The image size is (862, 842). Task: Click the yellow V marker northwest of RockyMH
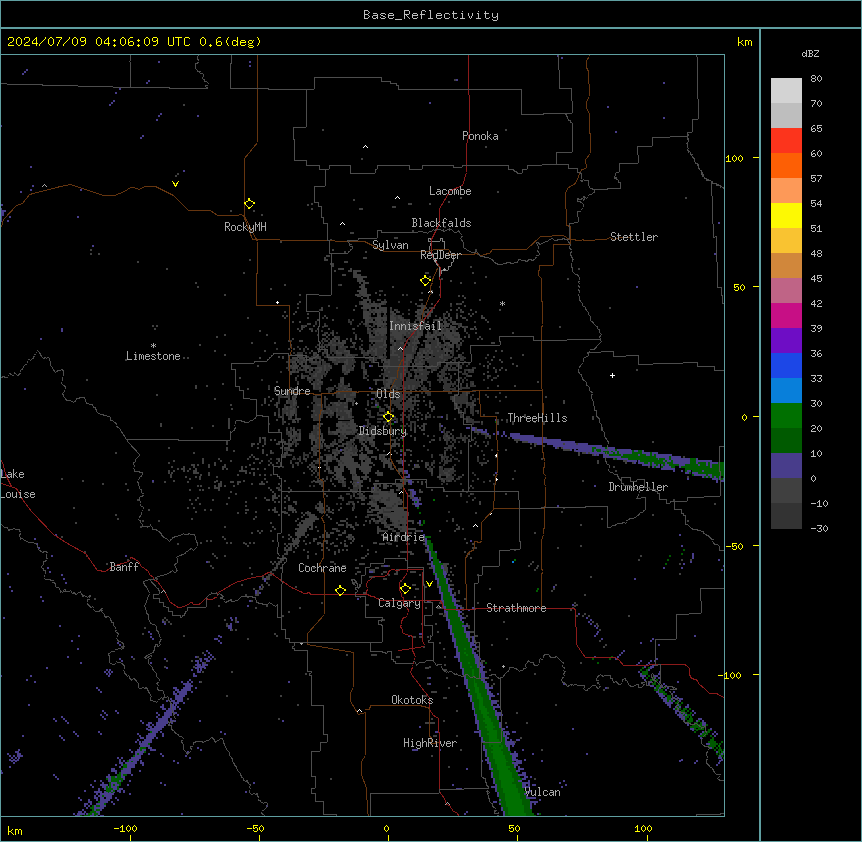(175, 184)
